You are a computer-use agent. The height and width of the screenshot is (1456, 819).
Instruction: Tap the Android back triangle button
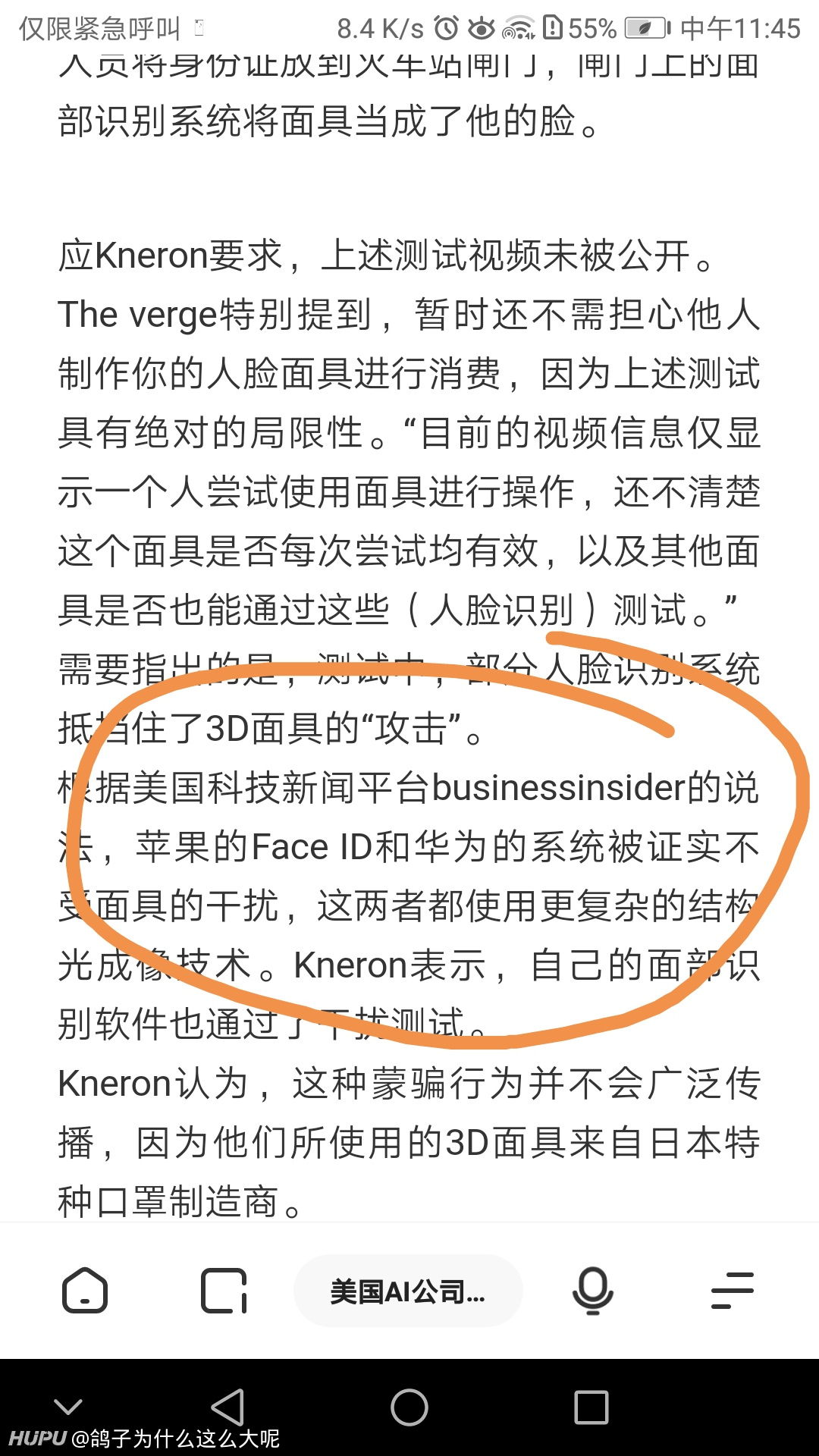(227, 1407)
